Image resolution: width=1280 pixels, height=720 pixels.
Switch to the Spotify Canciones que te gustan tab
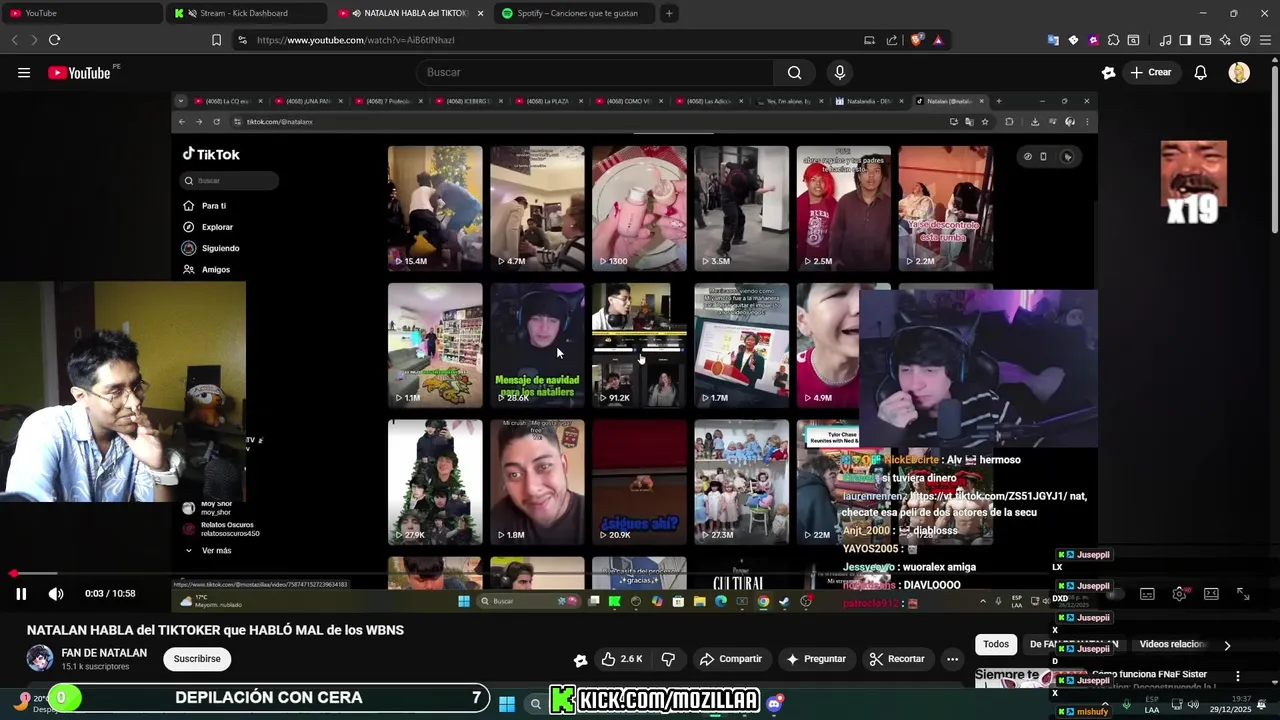click(575, 13)
